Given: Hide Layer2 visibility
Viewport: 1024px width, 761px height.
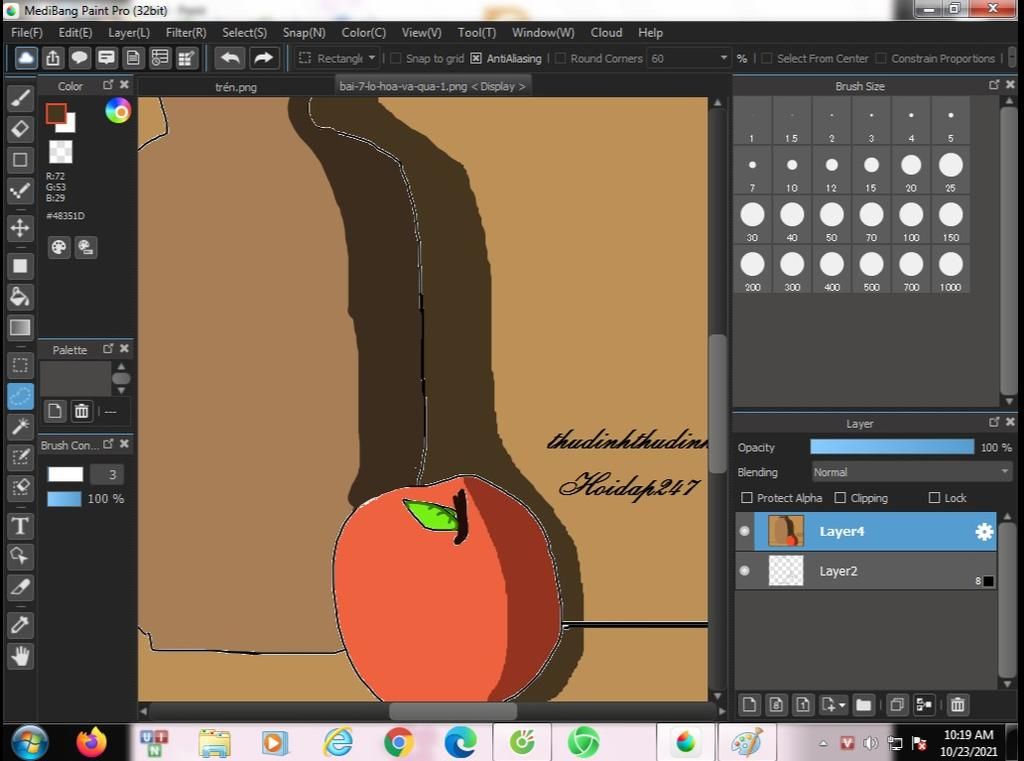Looking at the screenshot, I should 744,571.
